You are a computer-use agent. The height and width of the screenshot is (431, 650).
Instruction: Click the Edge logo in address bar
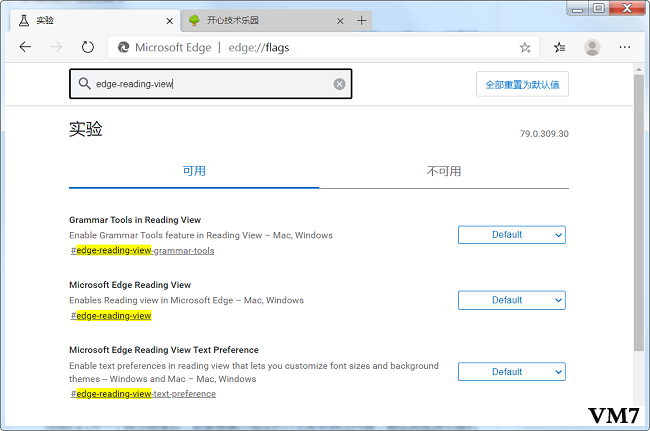point(123,48)
